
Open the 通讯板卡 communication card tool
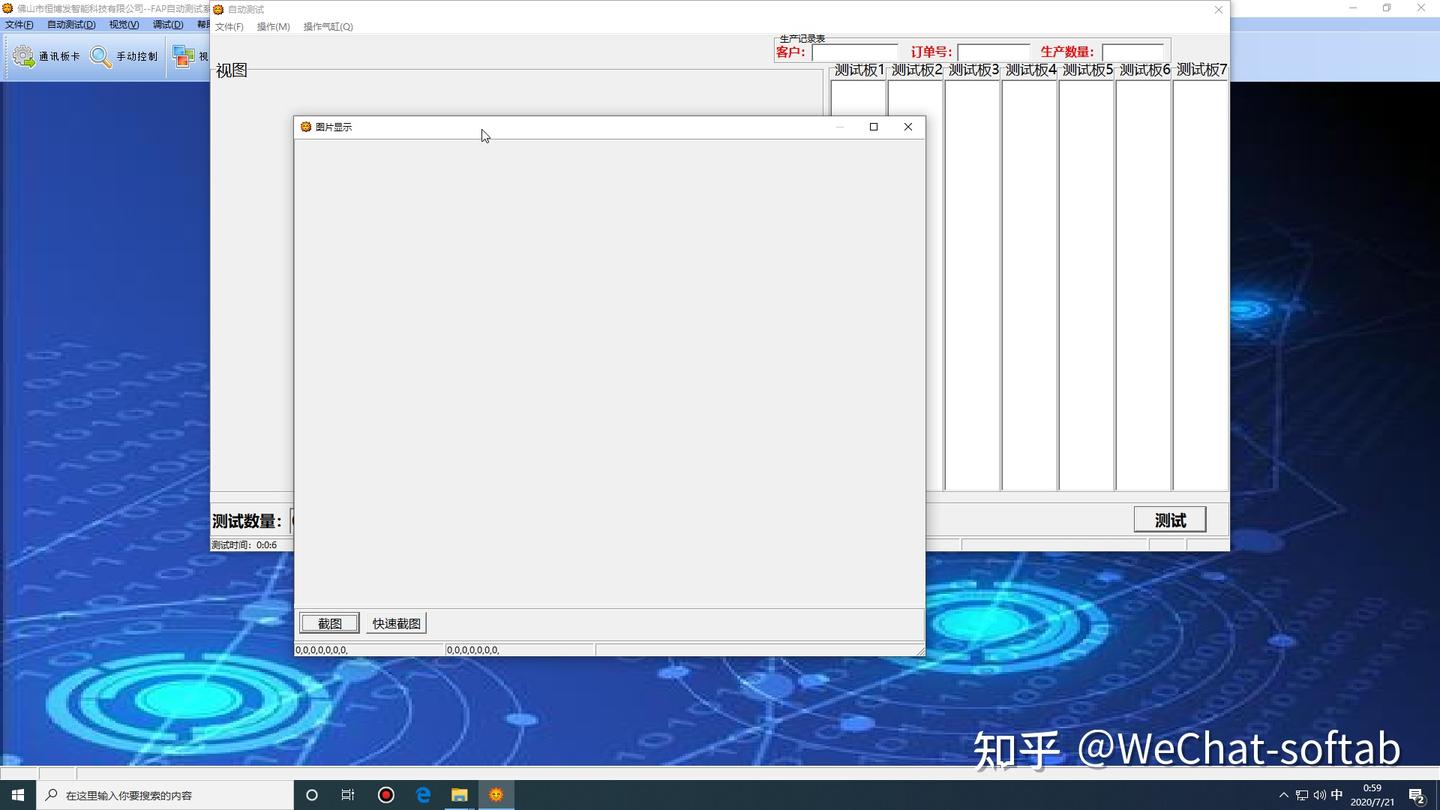pyautogui.click(x=46, y=57)
